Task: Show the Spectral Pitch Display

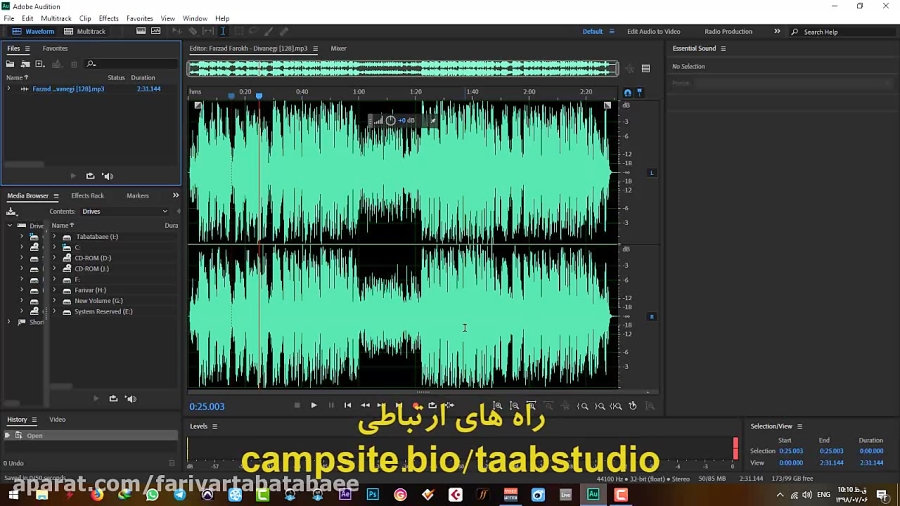Action: [156, 32]
